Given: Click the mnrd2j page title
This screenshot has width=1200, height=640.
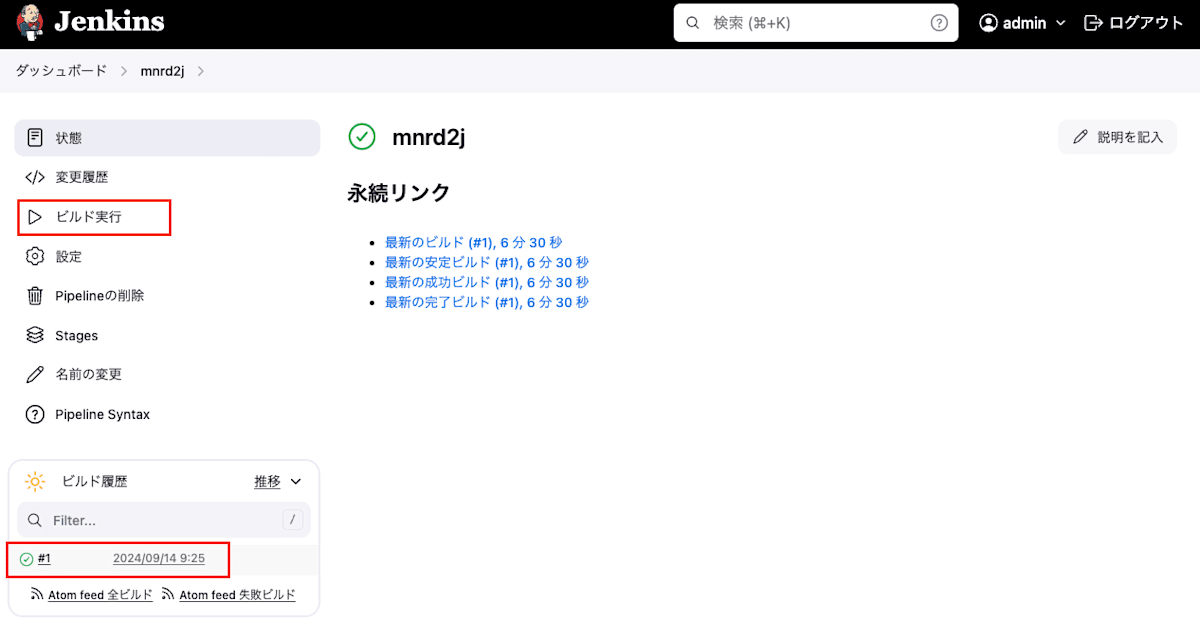Looking at the screenshot, I should 429,138.
